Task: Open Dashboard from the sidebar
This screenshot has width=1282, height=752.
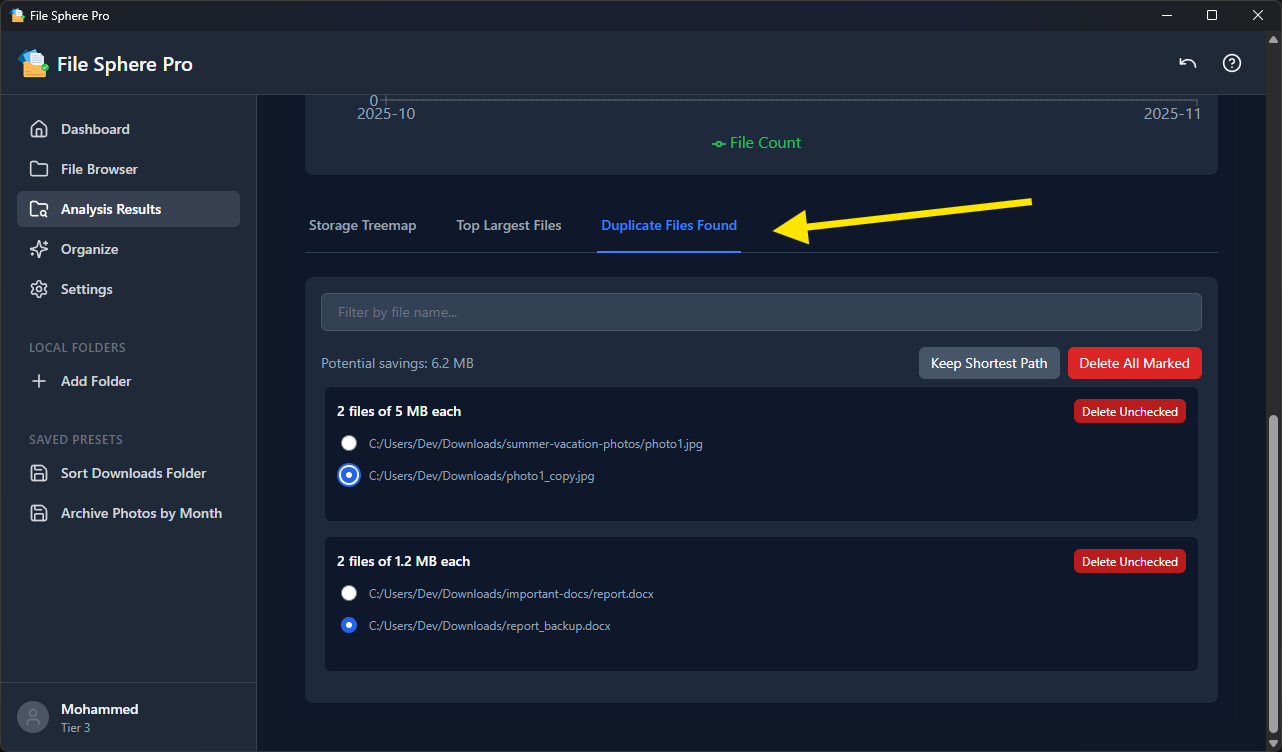Action: coord(128,129)
